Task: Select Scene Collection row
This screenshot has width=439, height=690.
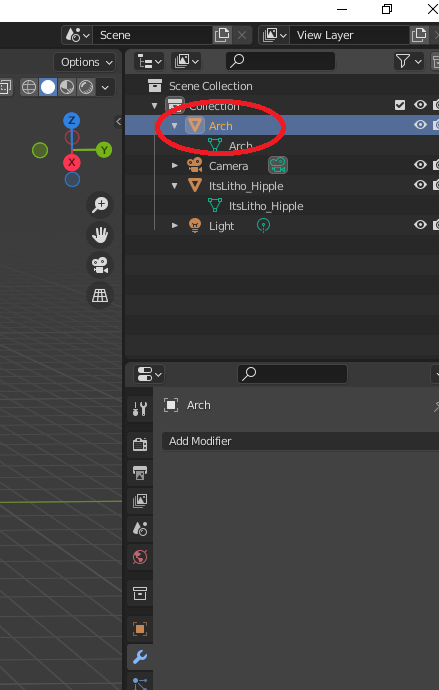Action: pos(282,86)
